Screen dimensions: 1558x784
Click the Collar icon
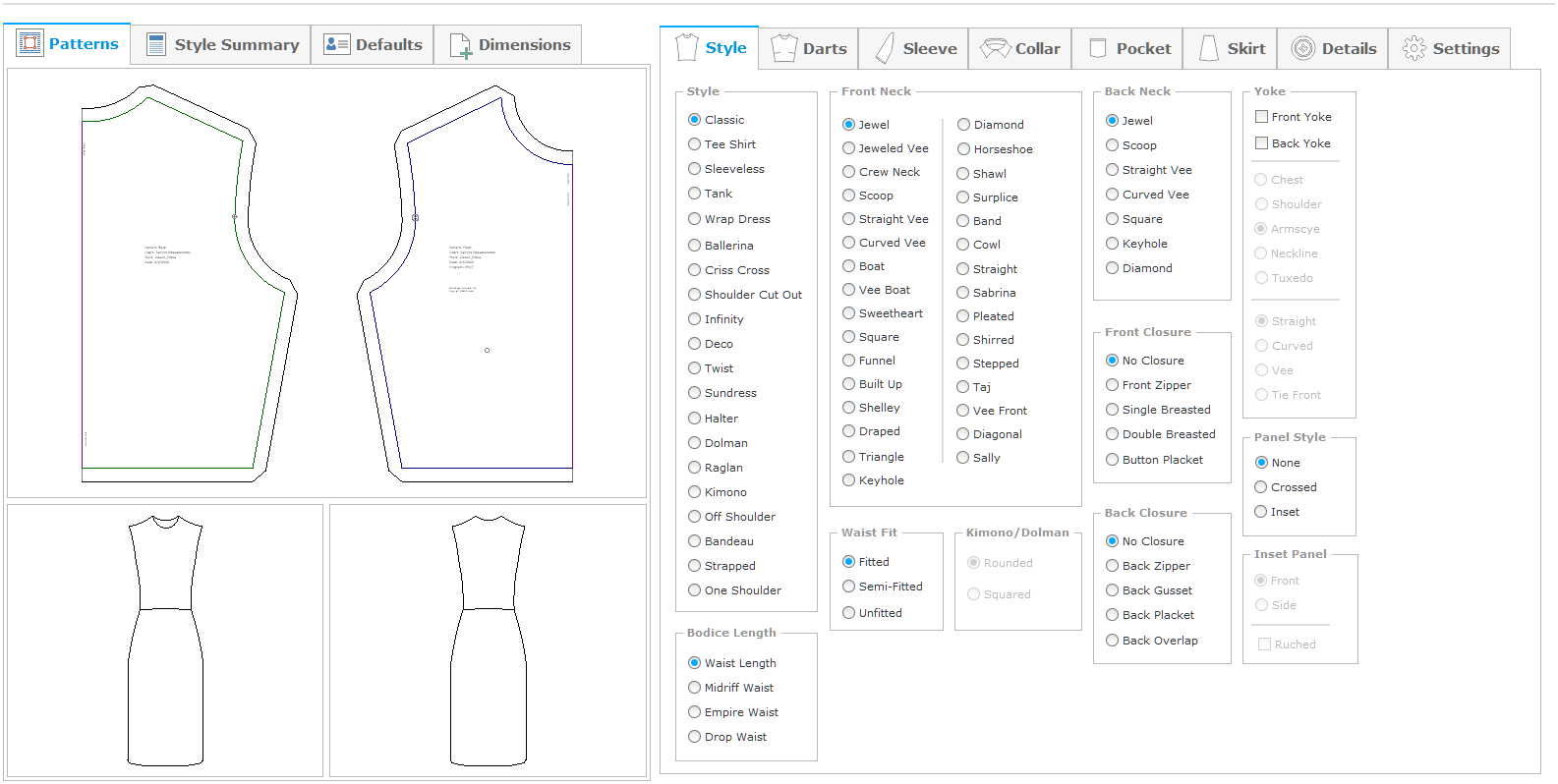[995, 48]
